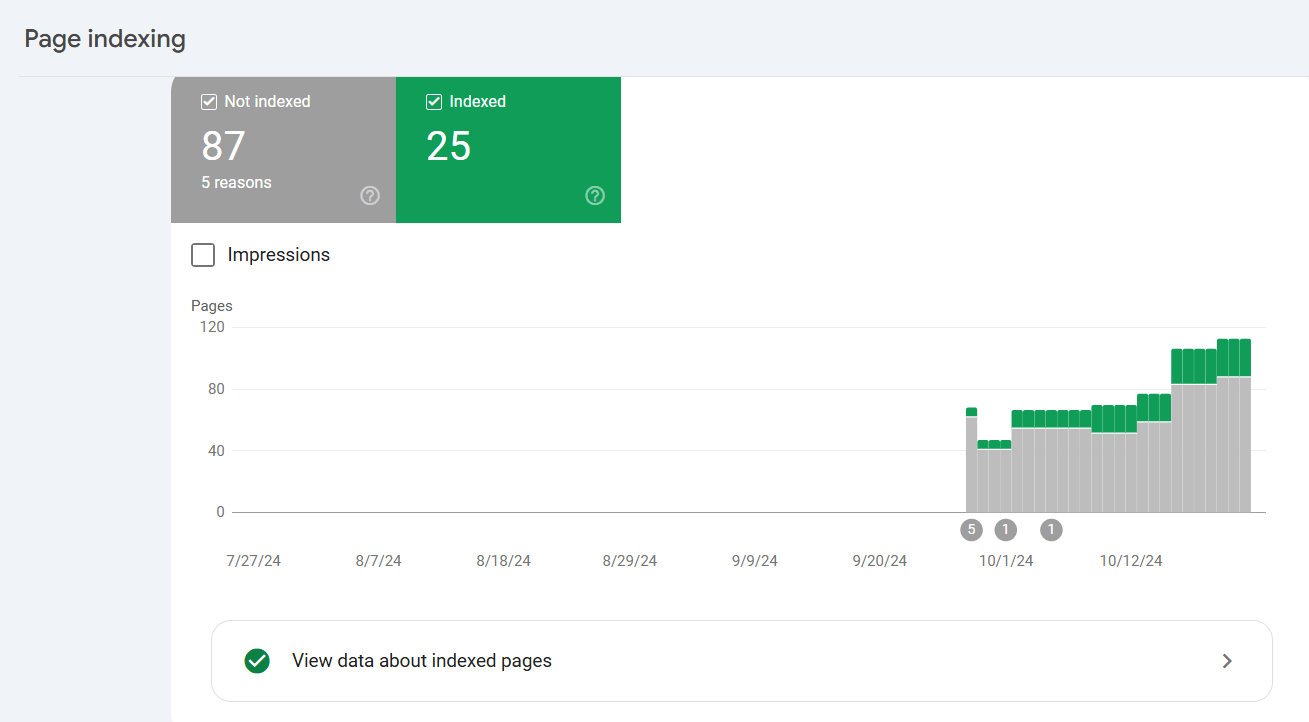
Task: Click the green check icon beside View data
Action: 257,661
